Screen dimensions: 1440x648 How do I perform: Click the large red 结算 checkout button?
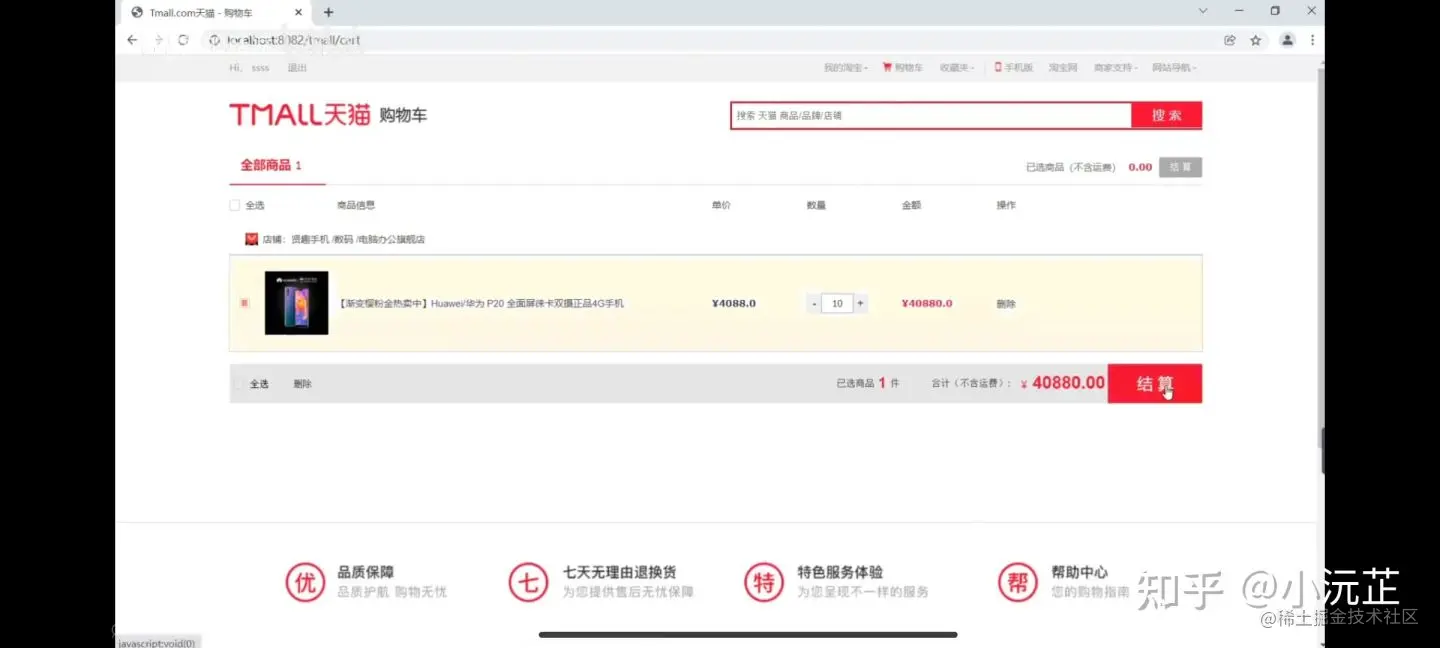[x=1155, y=383]
